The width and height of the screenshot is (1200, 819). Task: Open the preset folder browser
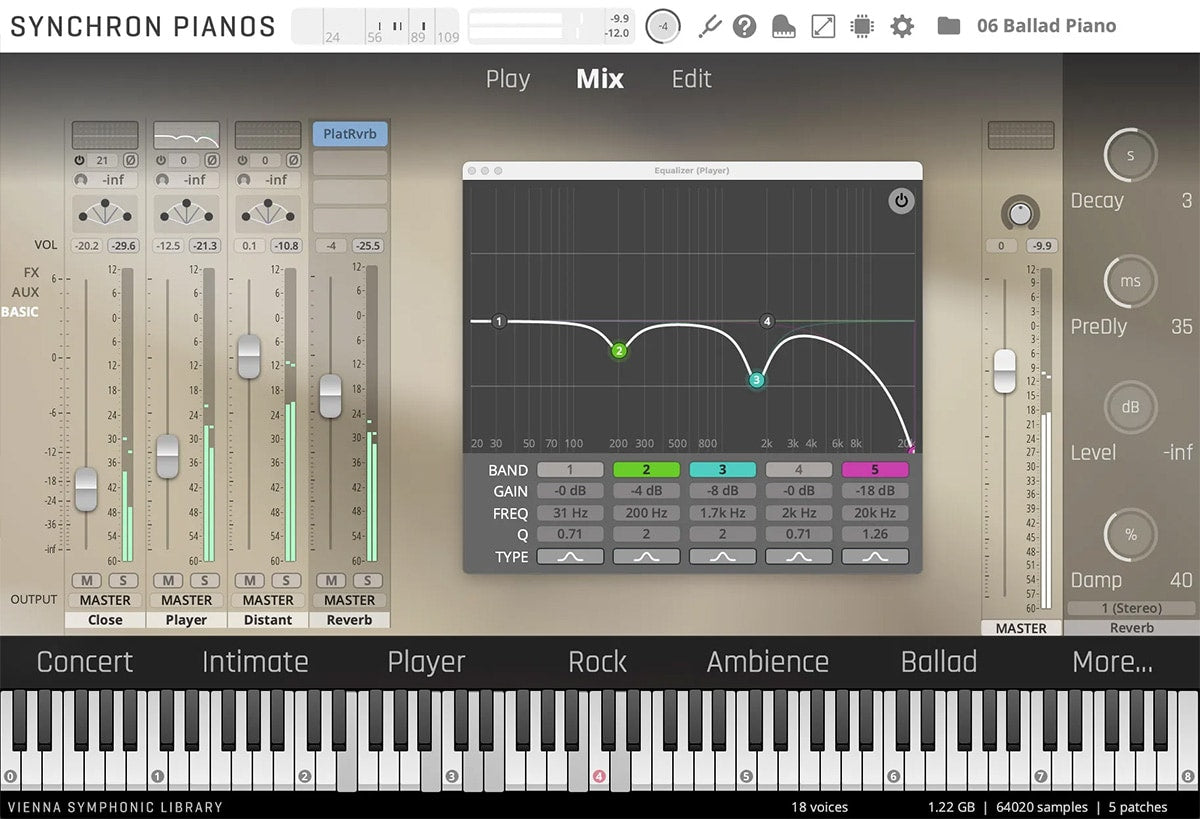[x=948, y=26]
